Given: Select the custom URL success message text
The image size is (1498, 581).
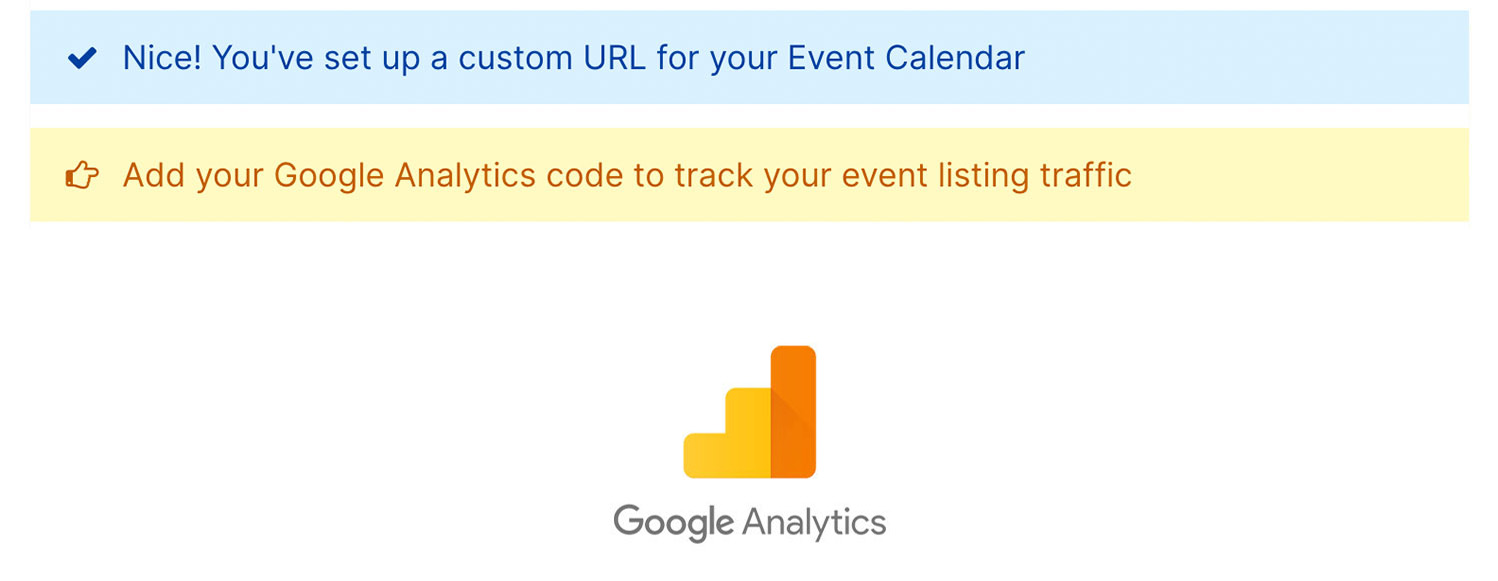Looking at the screenshot, I should [x=573, y=58].
